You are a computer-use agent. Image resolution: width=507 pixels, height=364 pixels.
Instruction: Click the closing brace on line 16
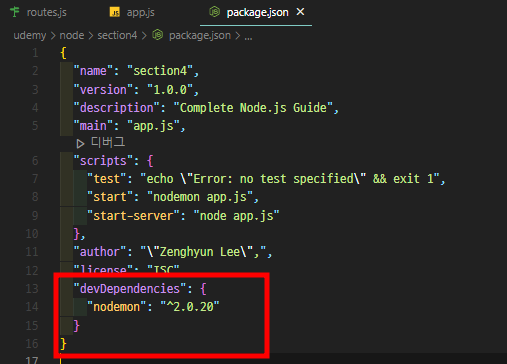[63, 344]
